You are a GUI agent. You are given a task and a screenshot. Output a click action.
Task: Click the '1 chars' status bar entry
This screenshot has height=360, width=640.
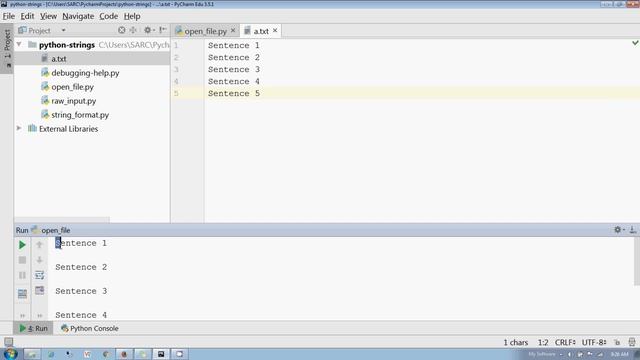[516, 342]
